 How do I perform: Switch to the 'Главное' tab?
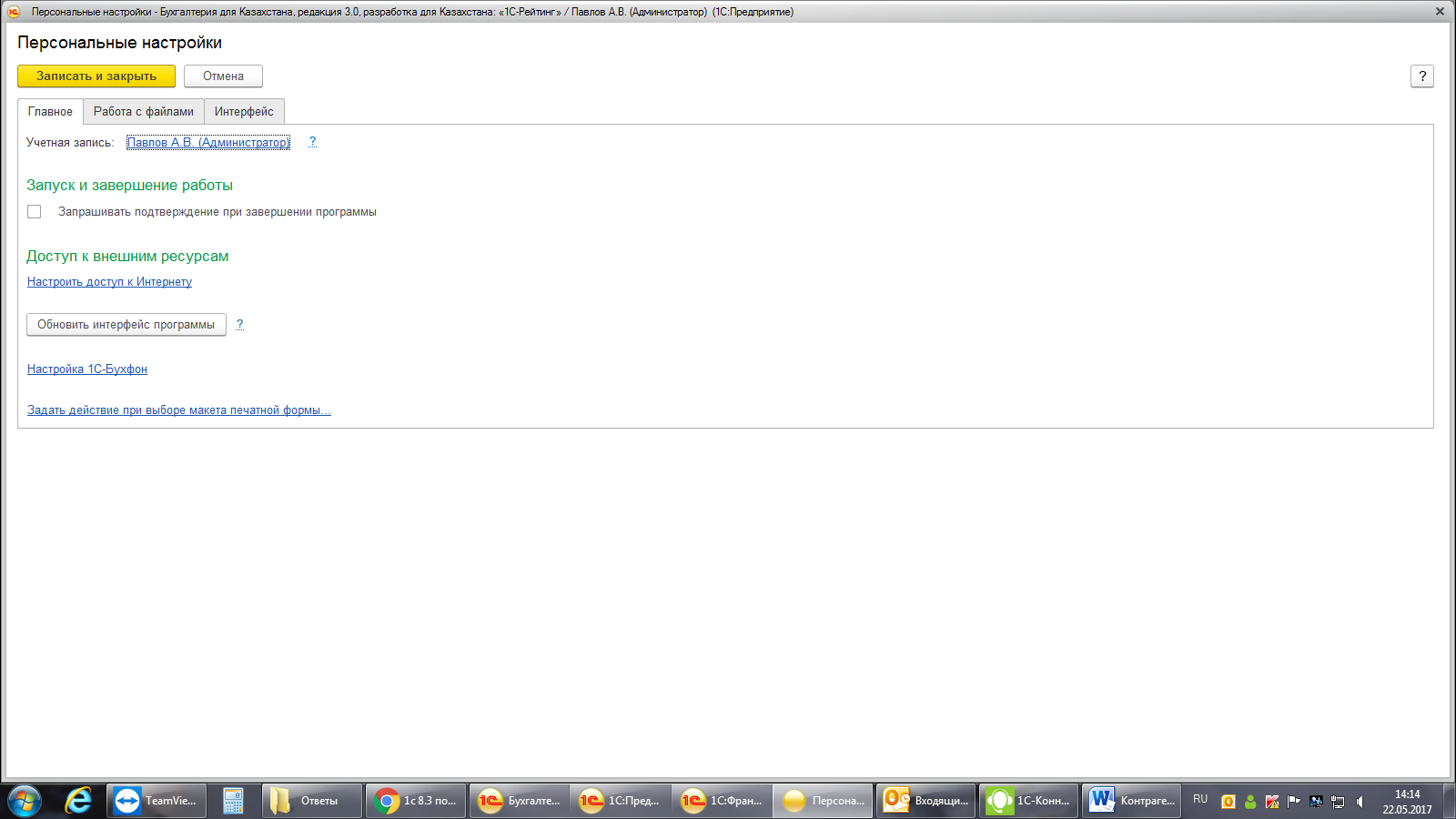[x=50, y=111]
